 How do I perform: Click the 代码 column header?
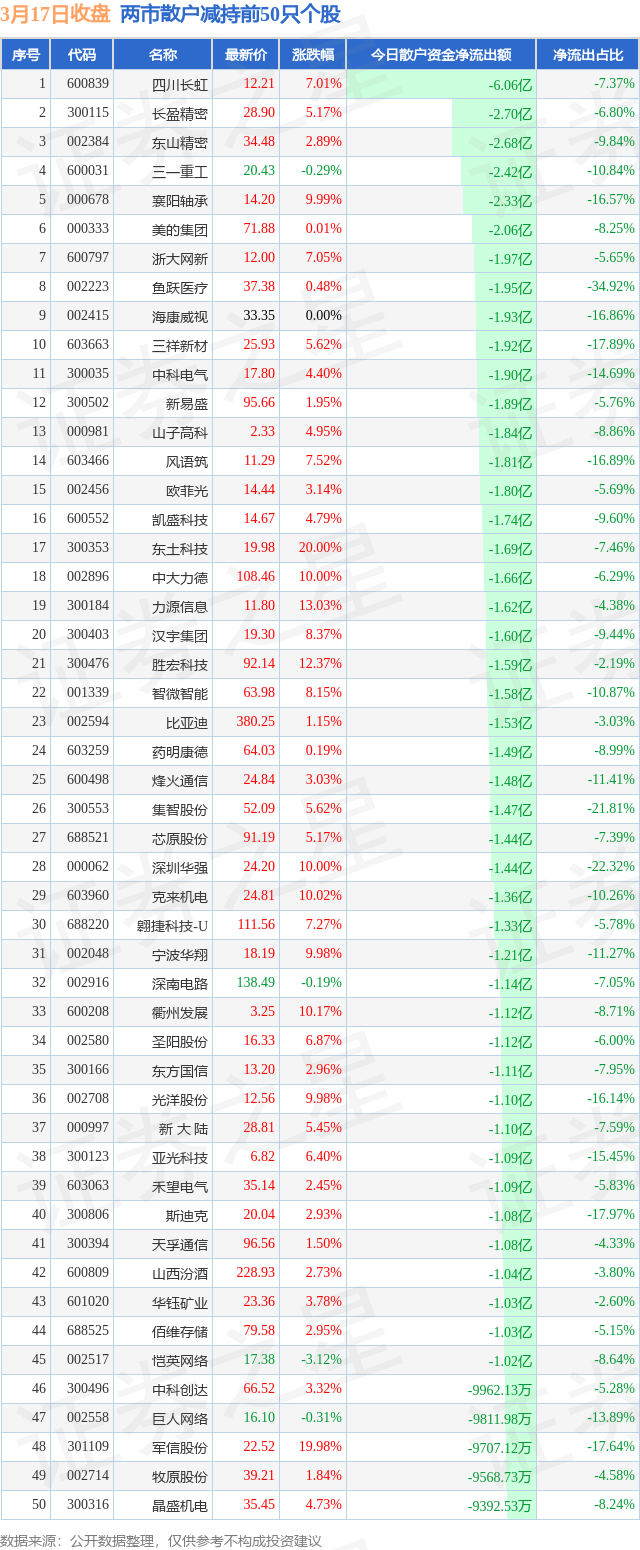tap(82, 55)
